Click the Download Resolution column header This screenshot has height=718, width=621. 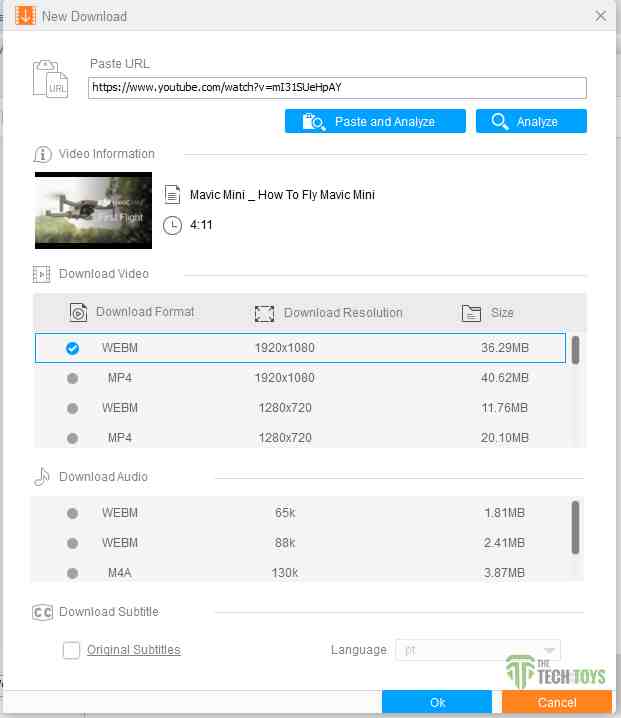[x=343, y=313]
